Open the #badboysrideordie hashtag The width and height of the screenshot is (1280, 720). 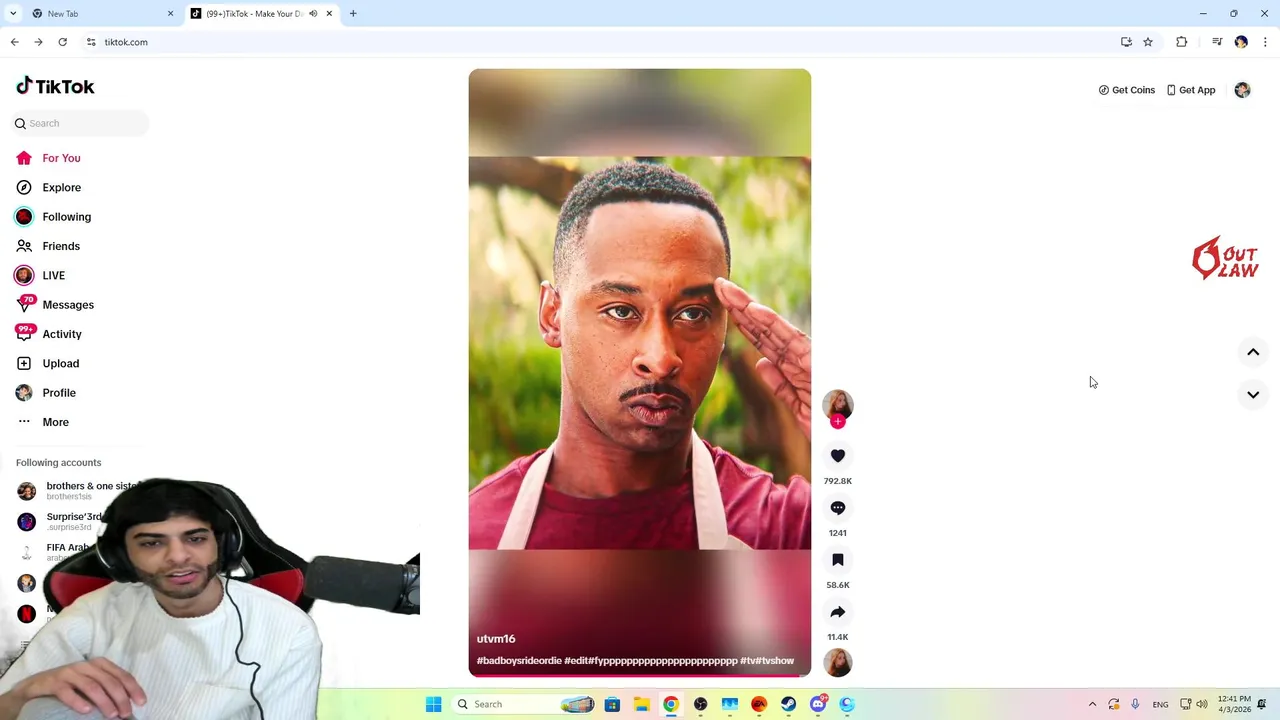(519, 661)
